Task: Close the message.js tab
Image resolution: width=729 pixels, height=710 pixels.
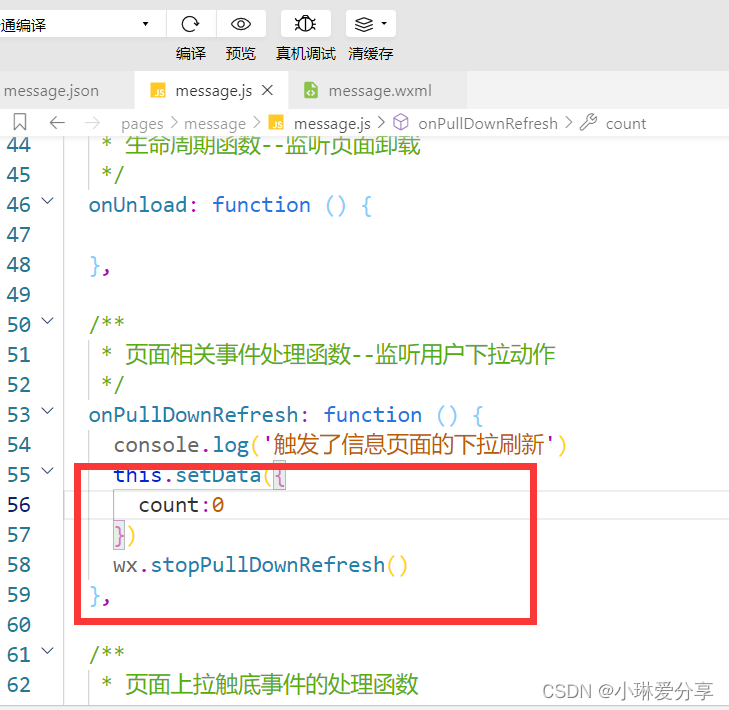Action: [x=267, y=90]
